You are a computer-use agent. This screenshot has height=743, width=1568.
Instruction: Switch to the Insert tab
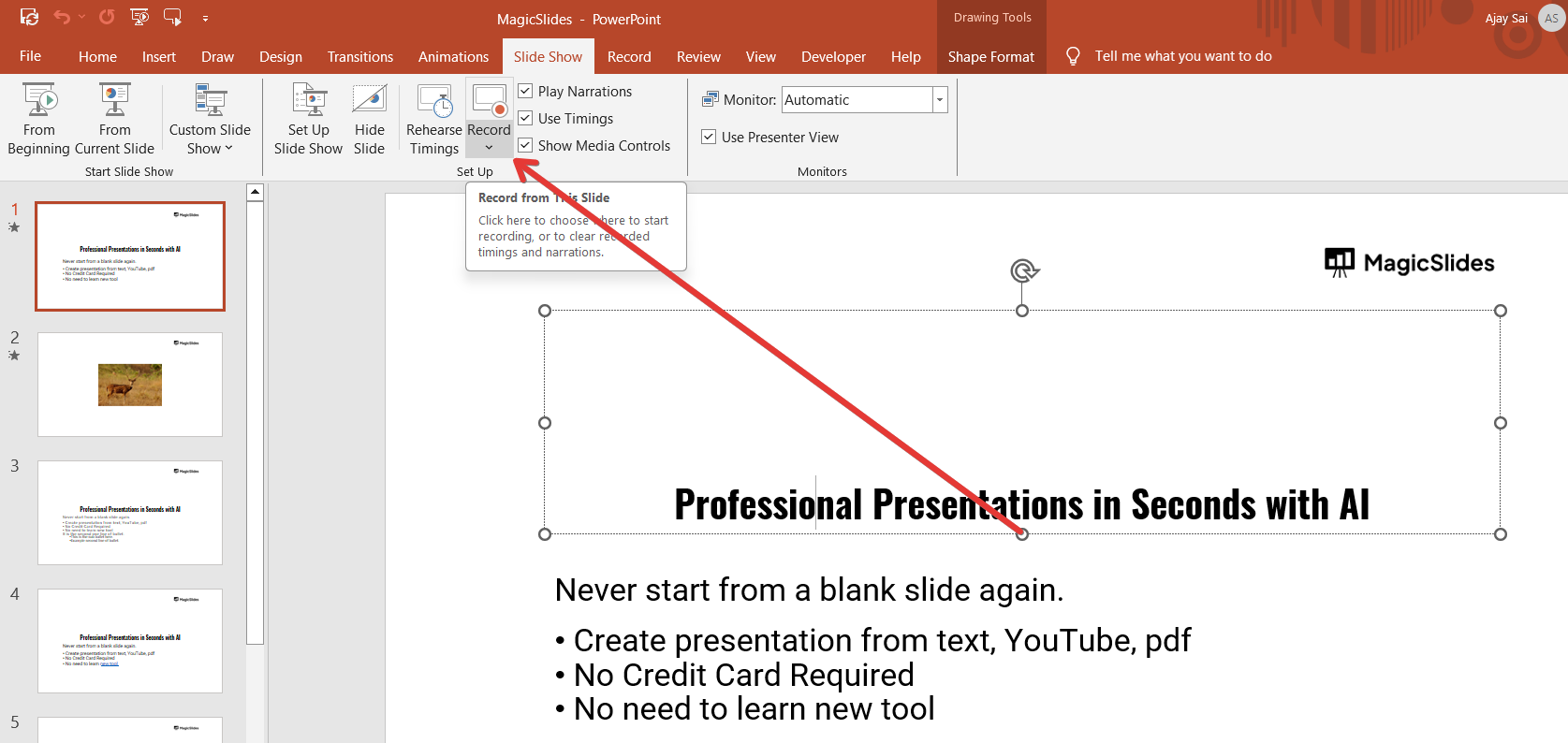(x=159, y=56)
